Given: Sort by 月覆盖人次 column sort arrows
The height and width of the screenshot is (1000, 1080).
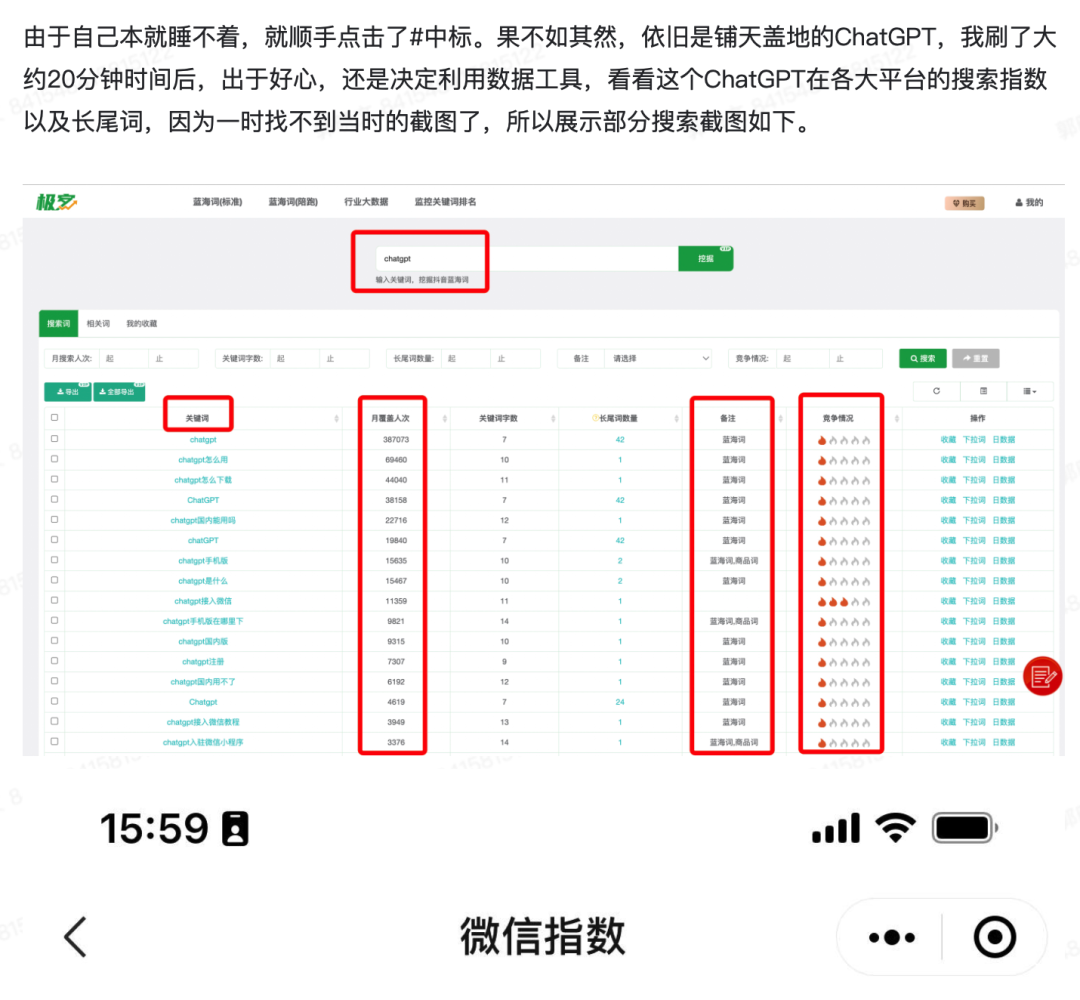Looking at the screenshot, I should click(444, 419).
